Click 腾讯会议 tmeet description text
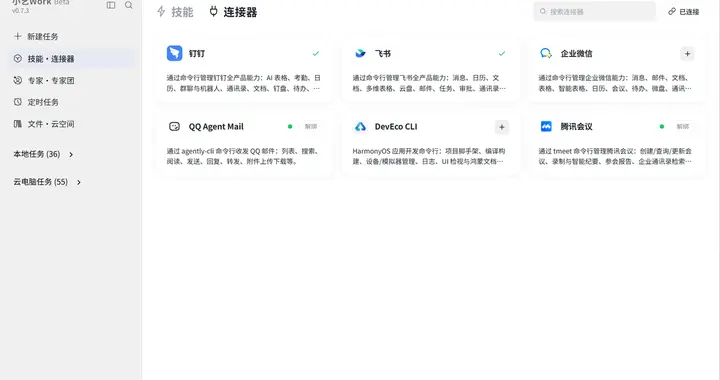 coord(615,156)
